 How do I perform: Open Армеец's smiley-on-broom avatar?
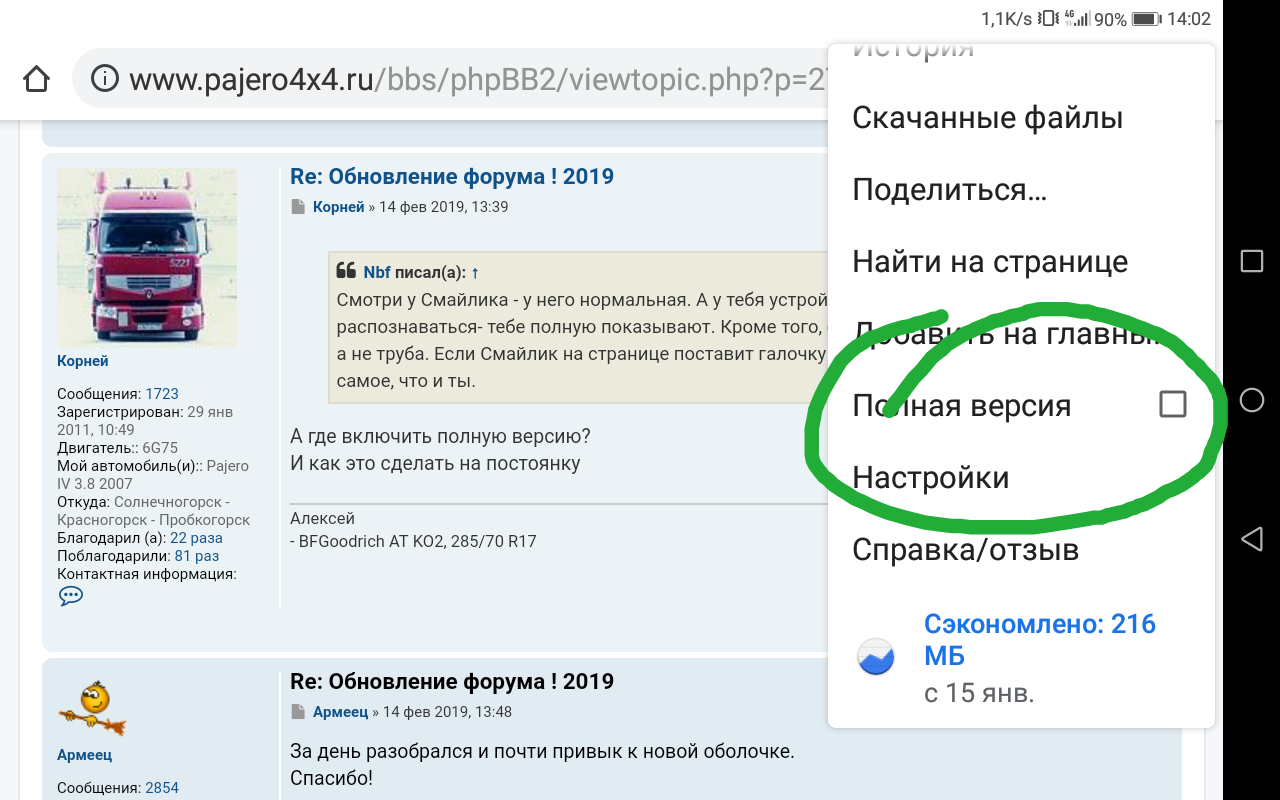(x=91, y=709)
